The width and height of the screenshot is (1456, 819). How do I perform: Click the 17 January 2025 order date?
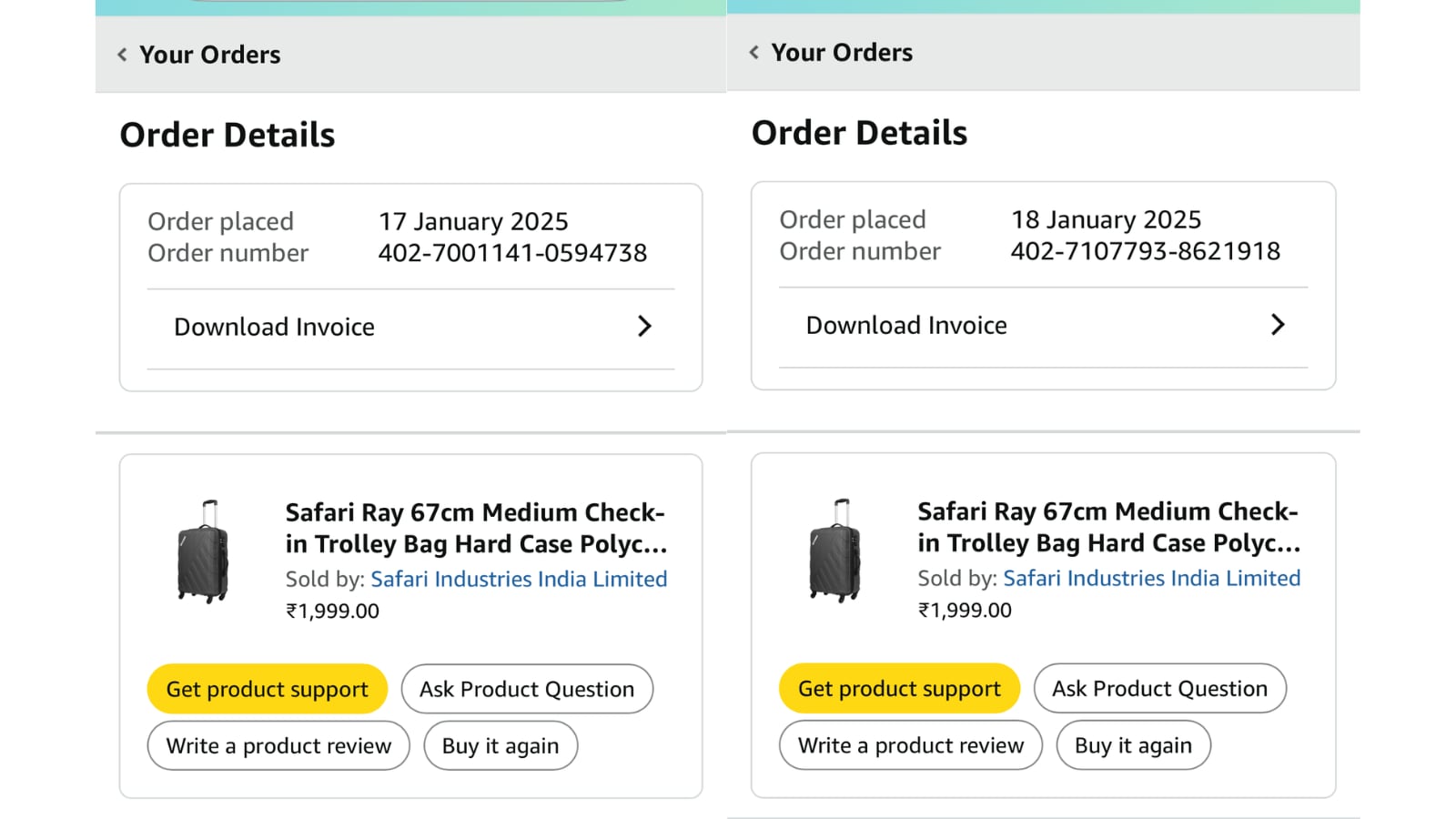click(x=473, y=221)
